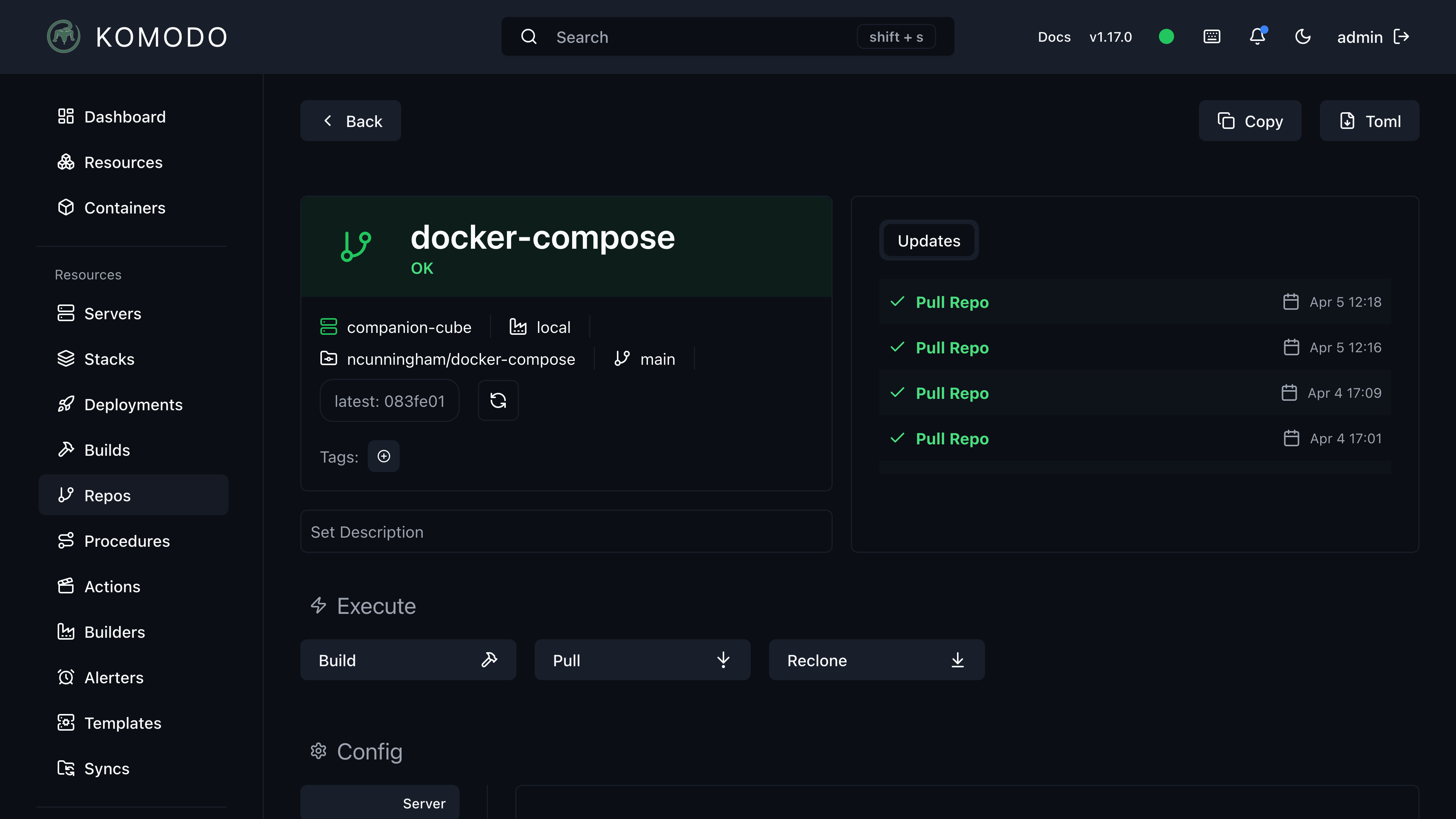This screenshot has height=819, width=1456.
Task: Open the Server config tab
Action: point(380,802)
